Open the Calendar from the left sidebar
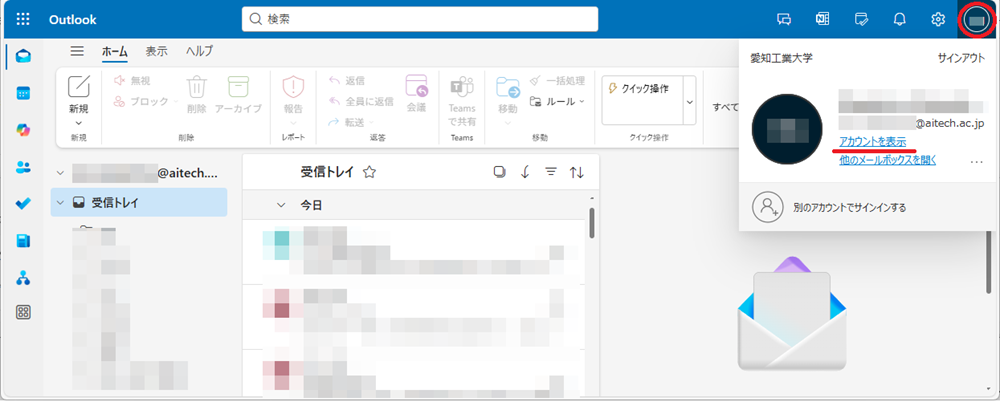Image resolution: width=1000 pixels, height=402 pixels. (23, 93)
